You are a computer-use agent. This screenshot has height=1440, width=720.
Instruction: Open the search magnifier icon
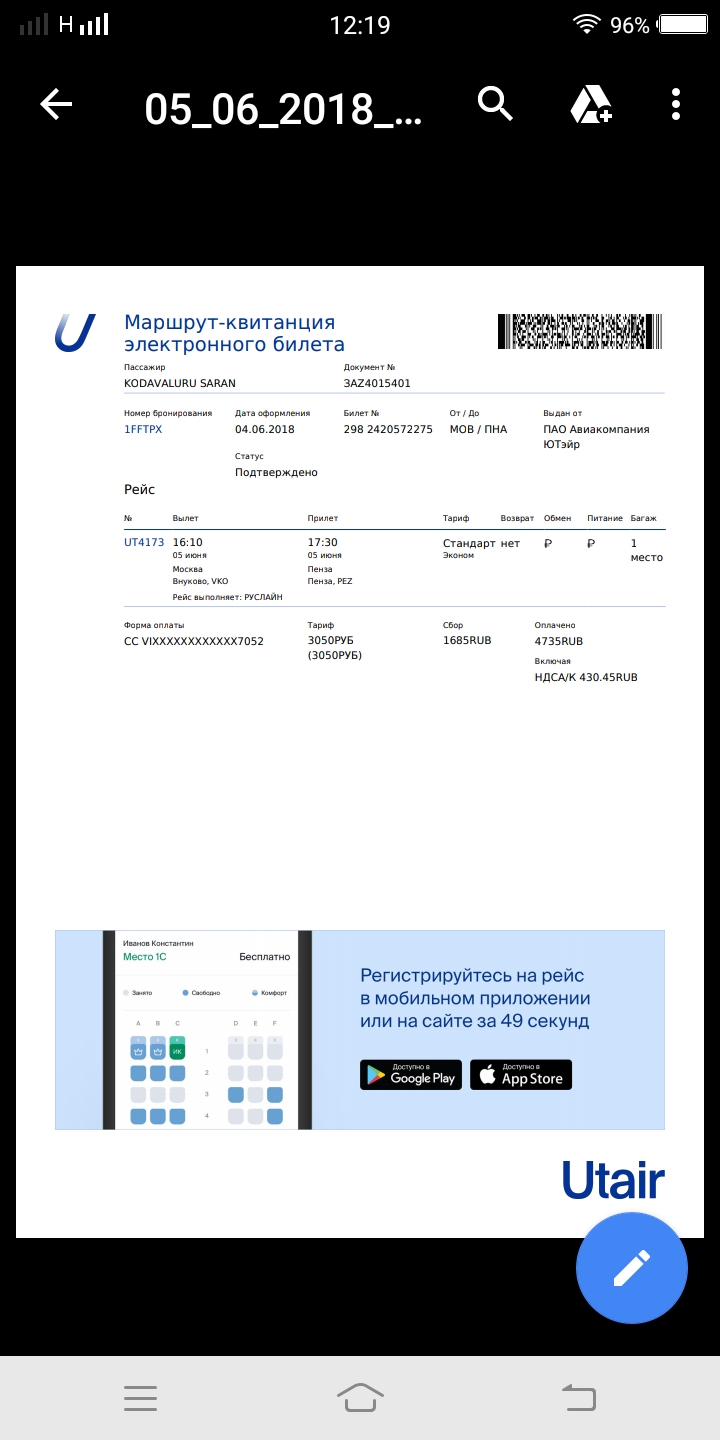pos(496,103)
